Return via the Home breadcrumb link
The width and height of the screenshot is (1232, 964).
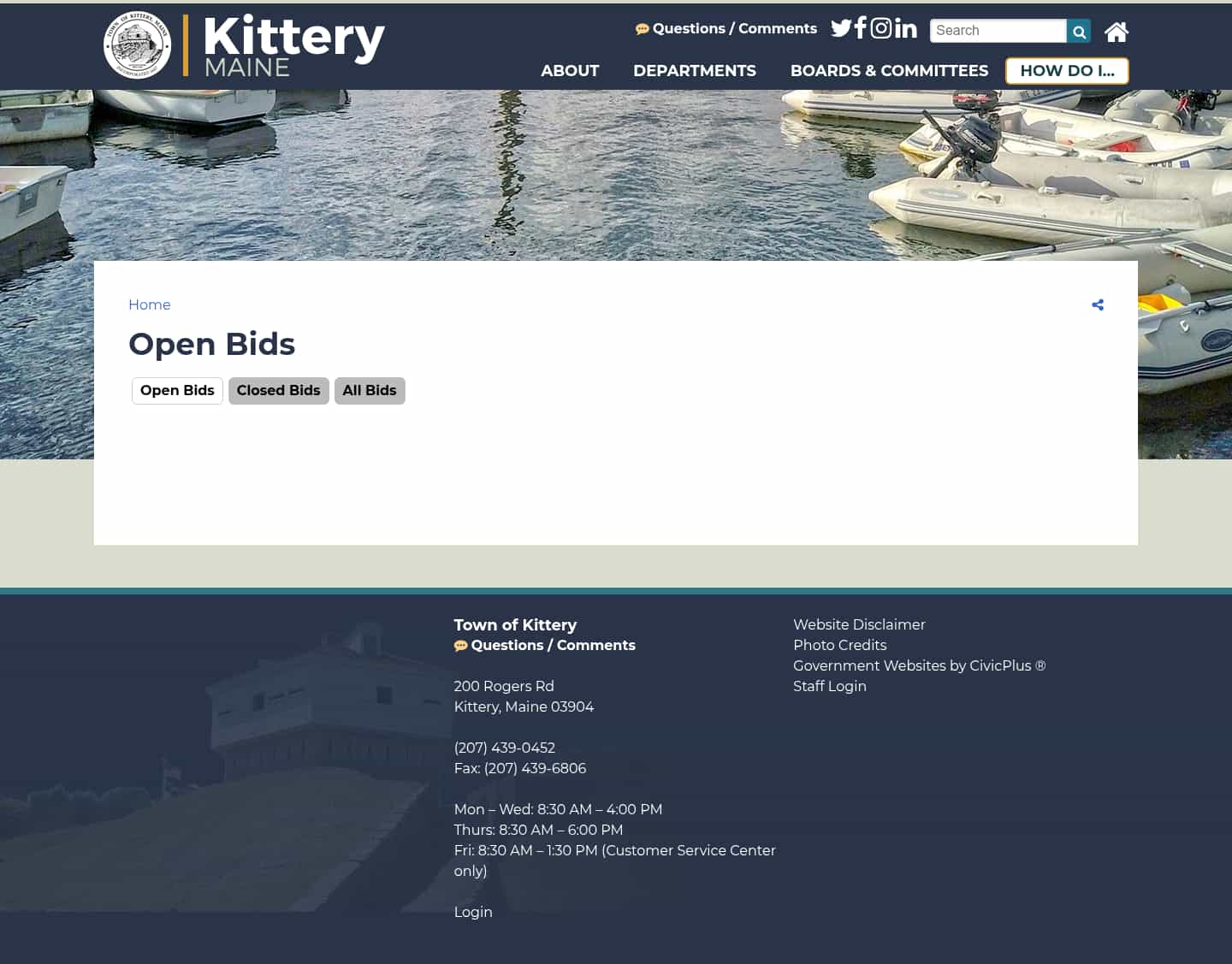click(x=149, y=305)
